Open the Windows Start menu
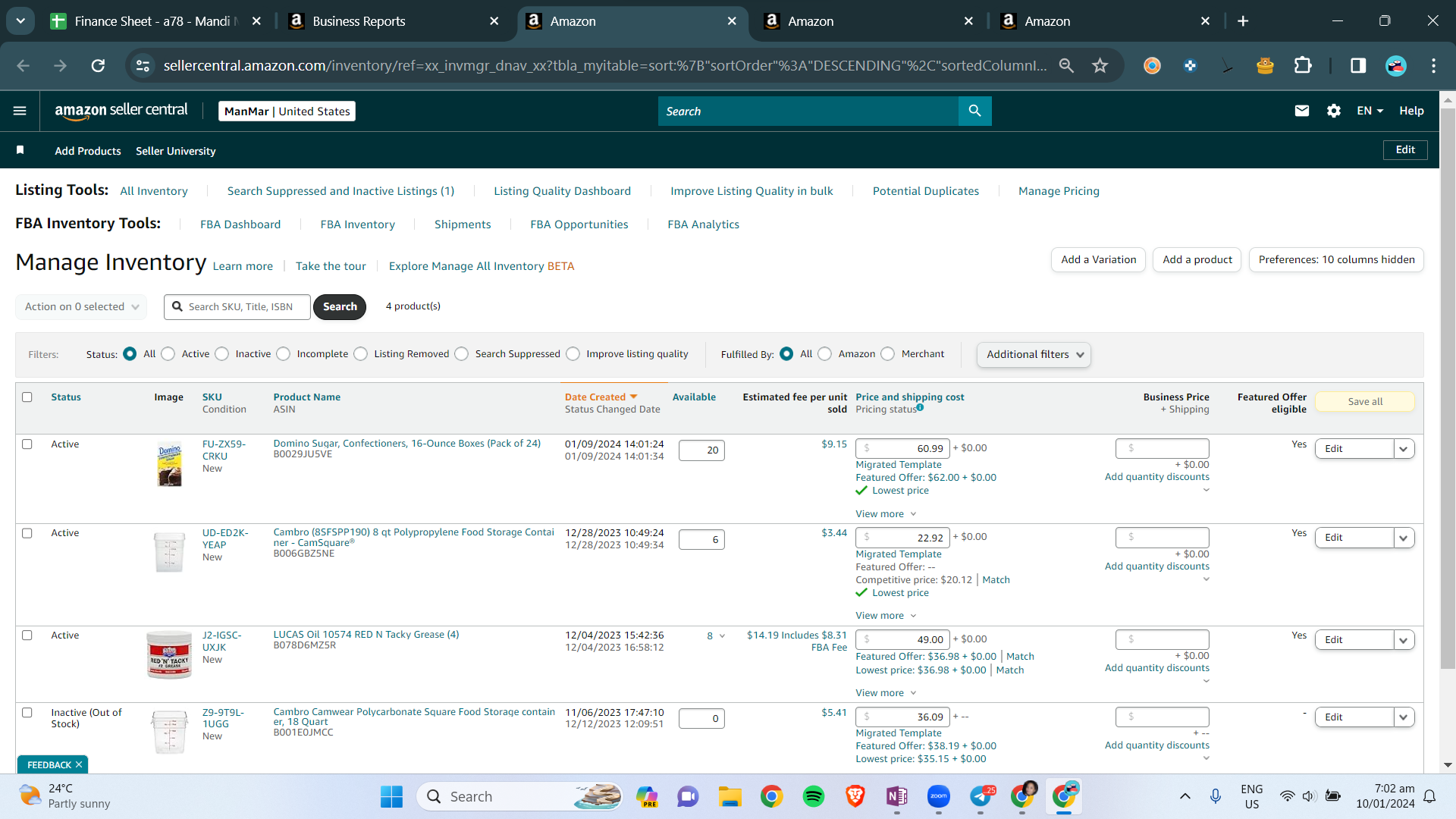The height and width of the screenshot is (819, 1456). (391, 796)
